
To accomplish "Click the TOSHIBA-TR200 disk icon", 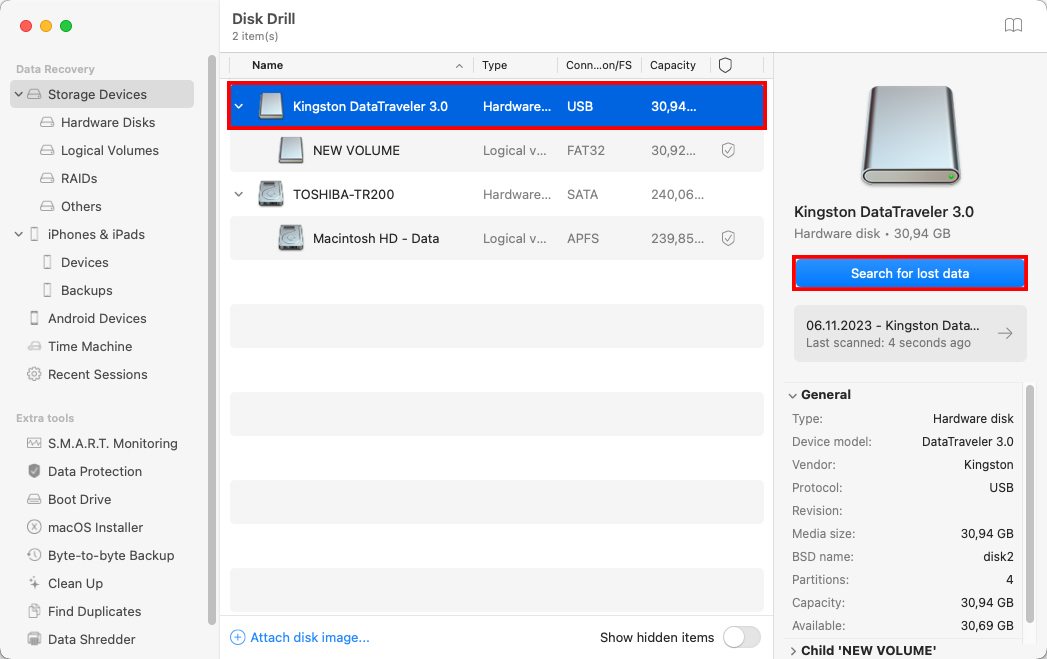I will point(271,194).
